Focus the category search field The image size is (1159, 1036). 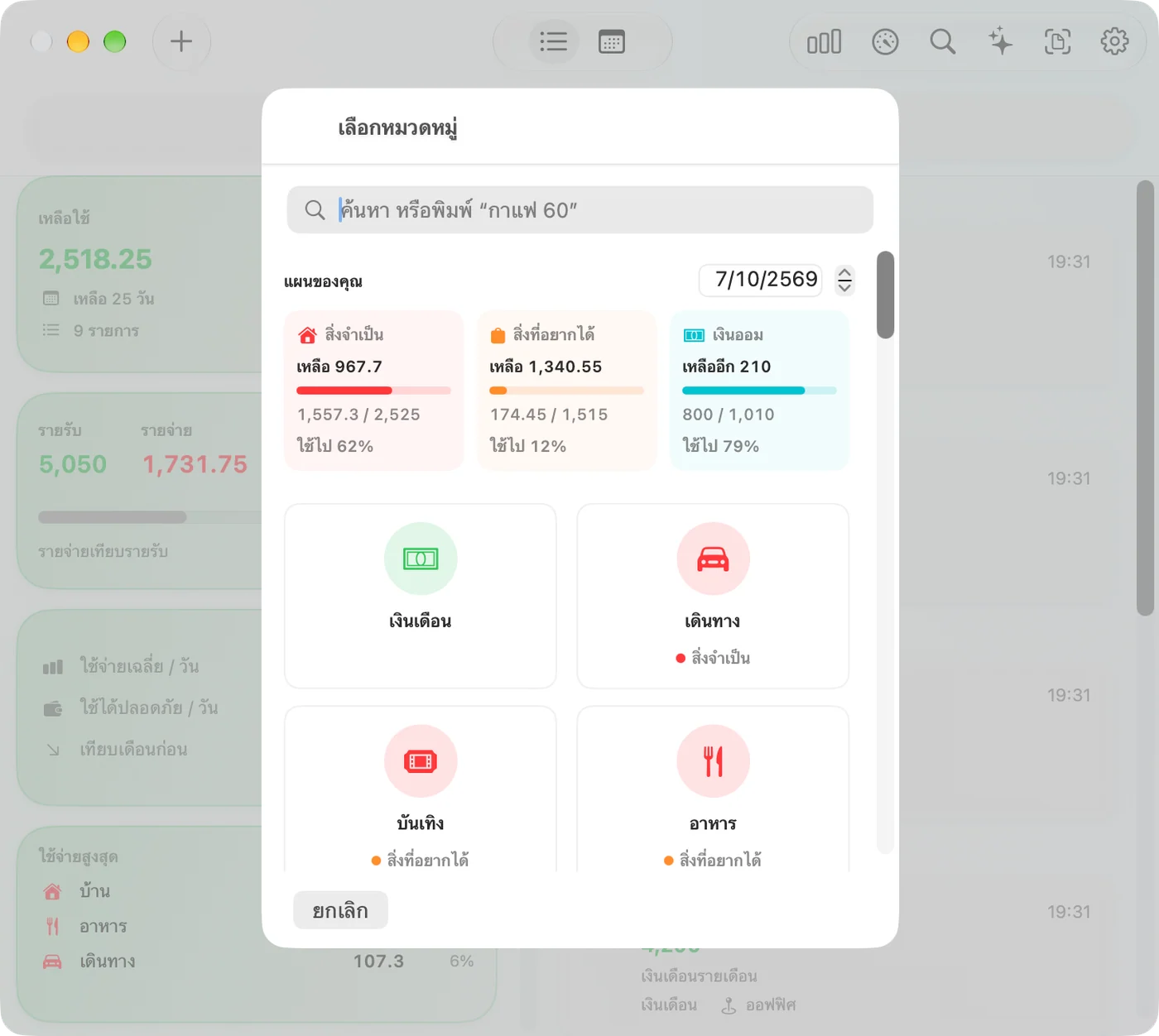coord(580,210)
